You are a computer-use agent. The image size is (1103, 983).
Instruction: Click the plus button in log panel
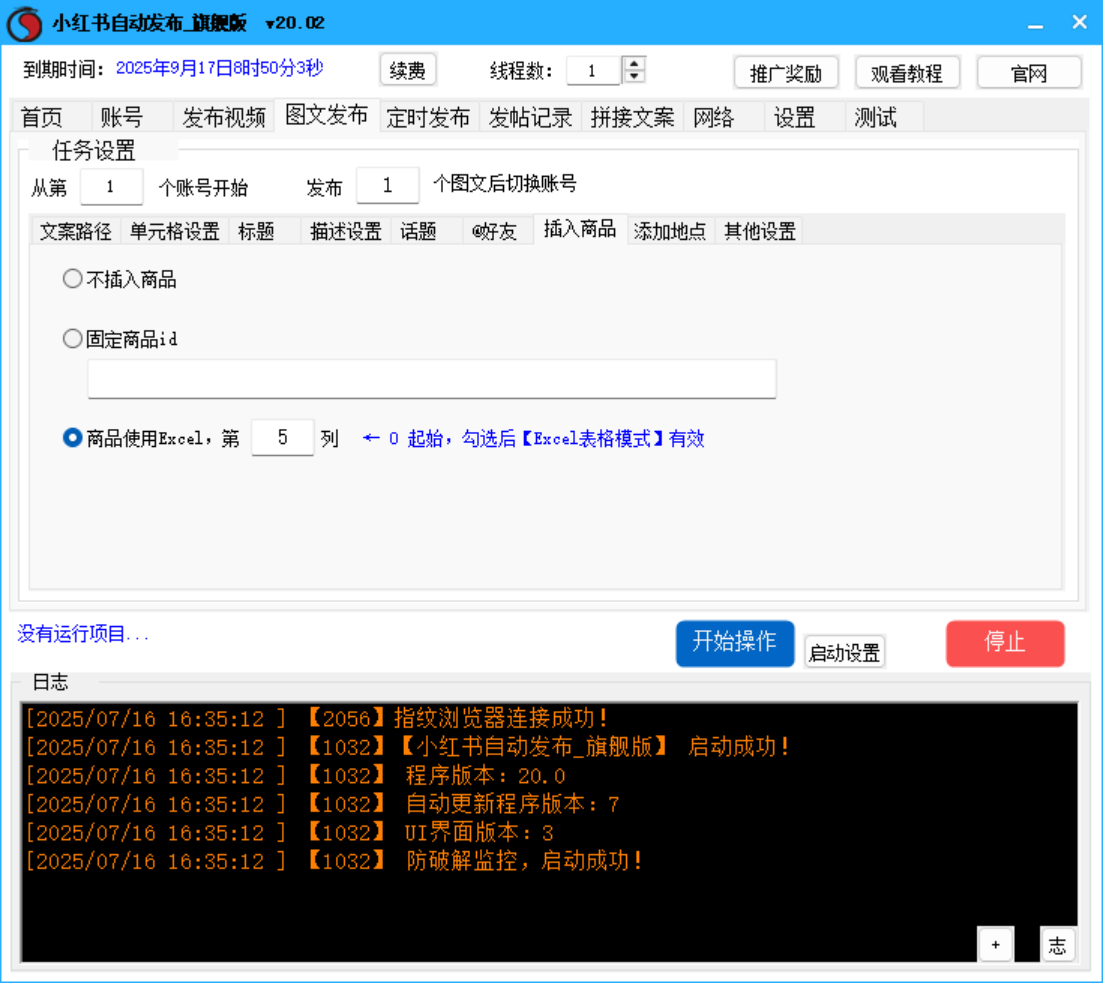(995, 945)
